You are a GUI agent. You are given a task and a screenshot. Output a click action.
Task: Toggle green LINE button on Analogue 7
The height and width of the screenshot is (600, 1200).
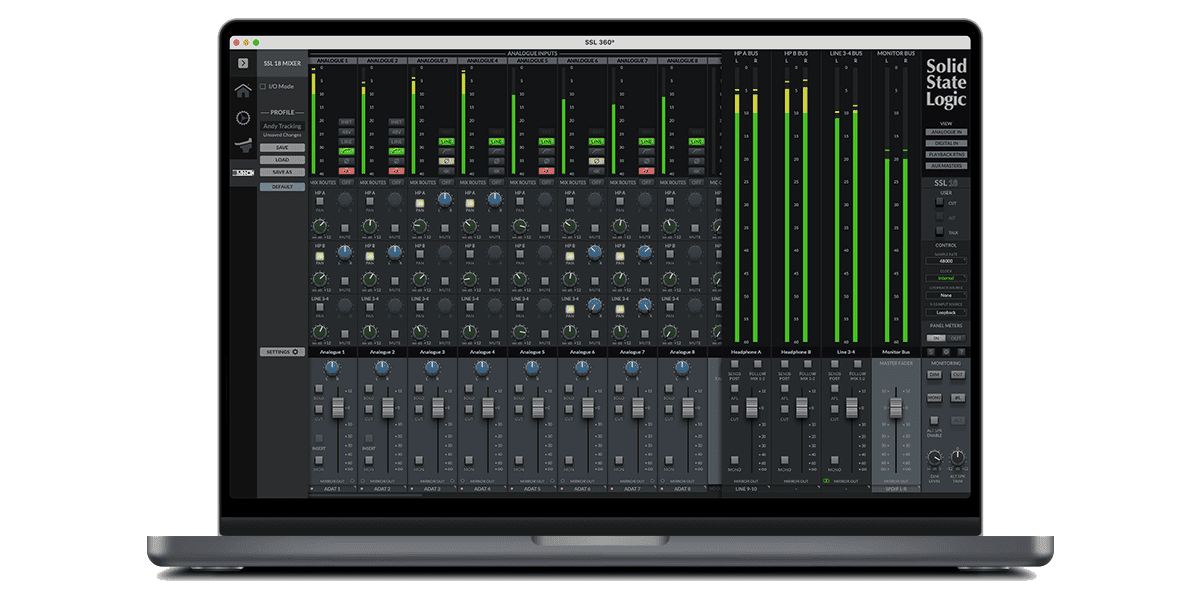coord(647,141)
